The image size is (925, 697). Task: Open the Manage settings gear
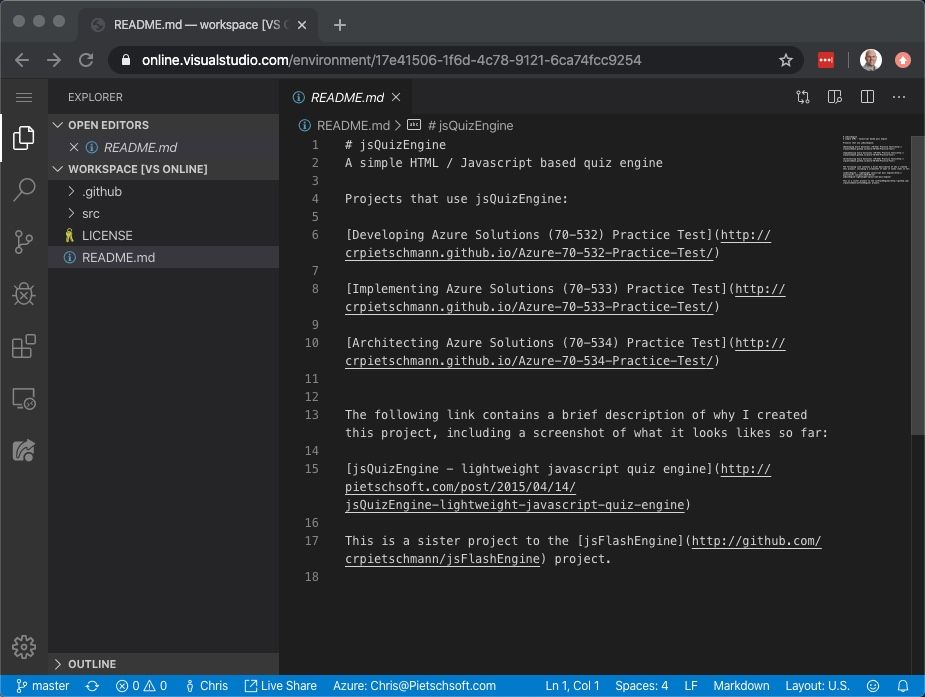tap(24, 647)
